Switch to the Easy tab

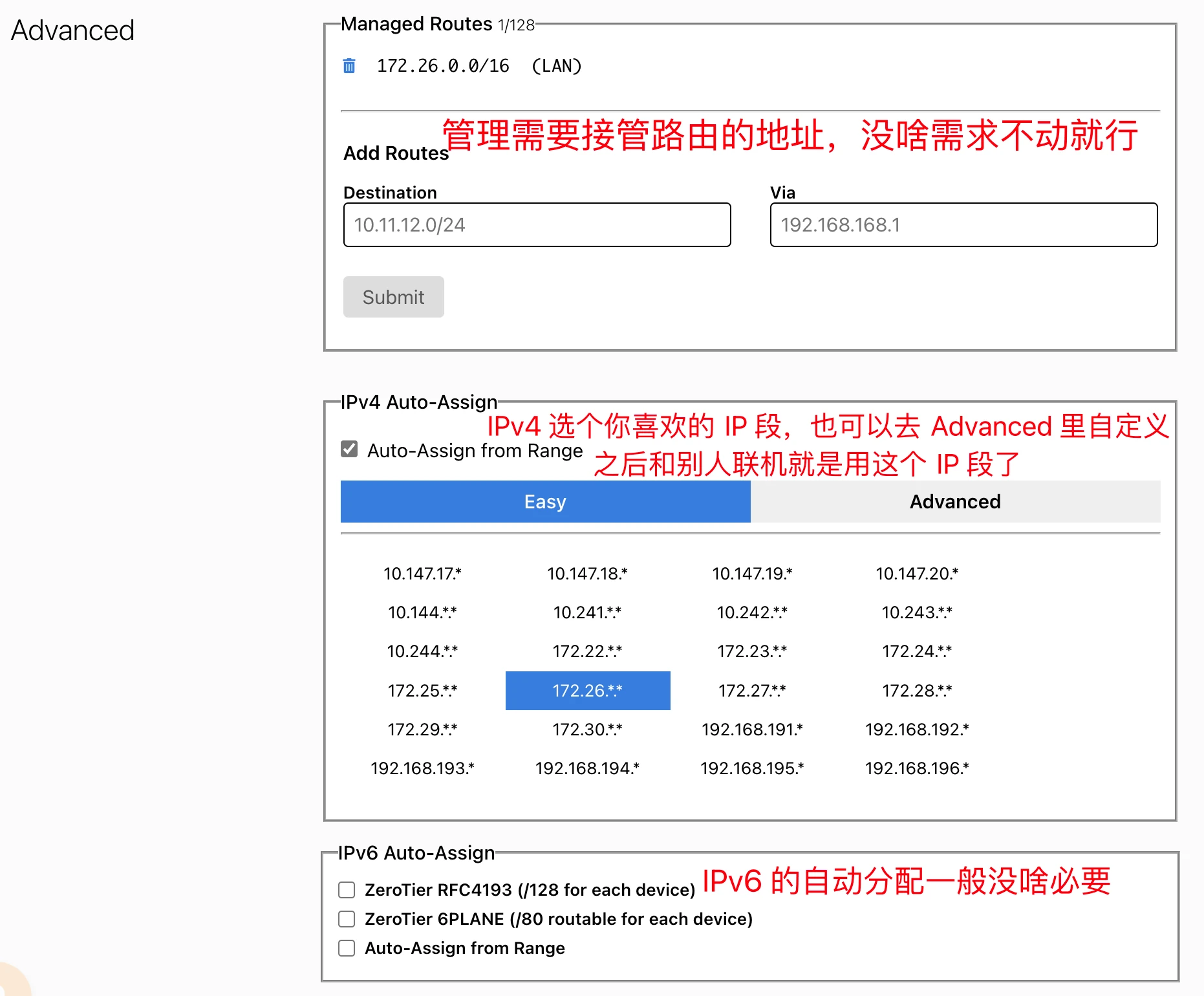pyautogui.click(x=545, y=502)
